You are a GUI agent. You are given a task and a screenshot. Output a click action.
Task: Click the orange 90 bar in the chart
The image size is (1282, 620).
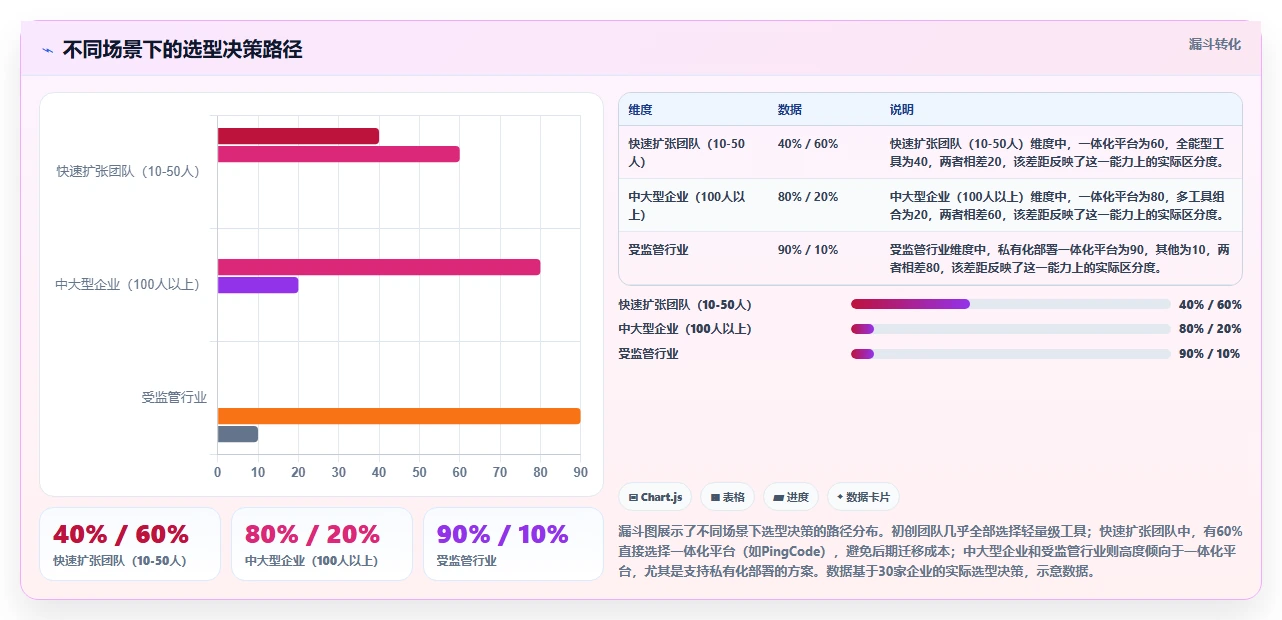[x=399, y=416]
